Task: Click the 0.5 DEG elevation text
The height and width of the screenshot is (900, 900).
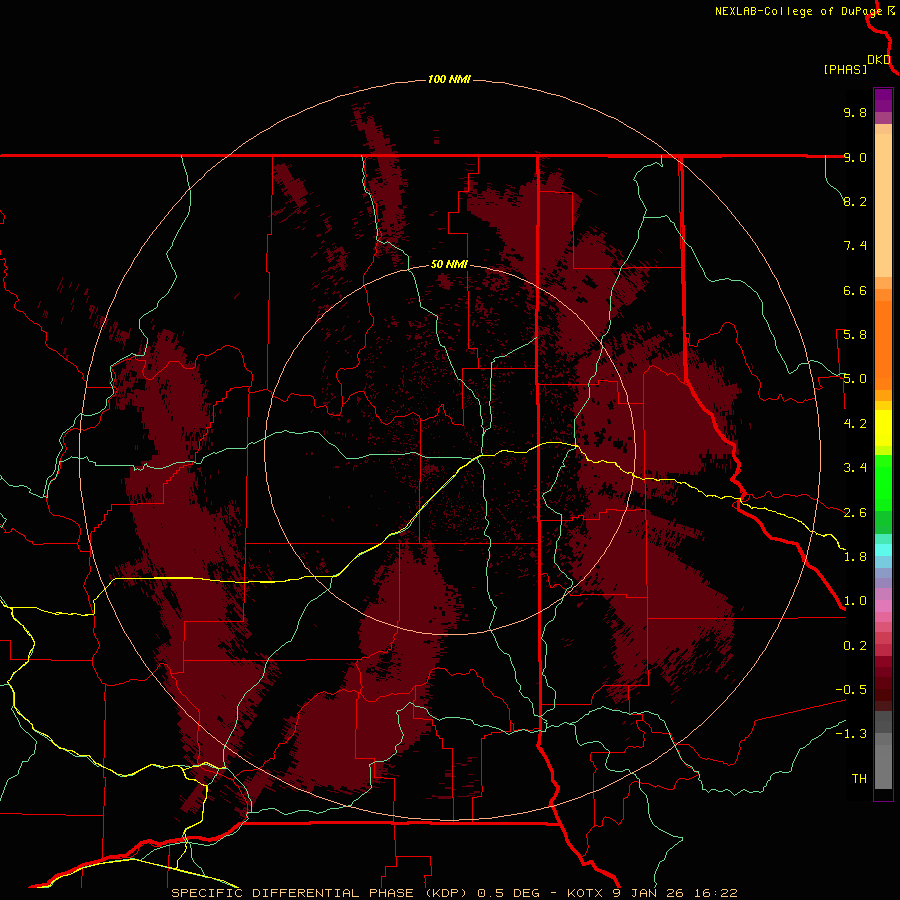Action: pos(509,893)
